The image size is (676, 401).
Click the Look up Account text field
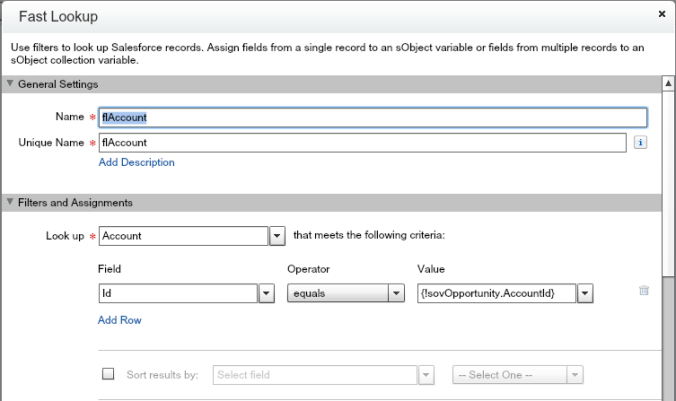click(x=184, y=236)
